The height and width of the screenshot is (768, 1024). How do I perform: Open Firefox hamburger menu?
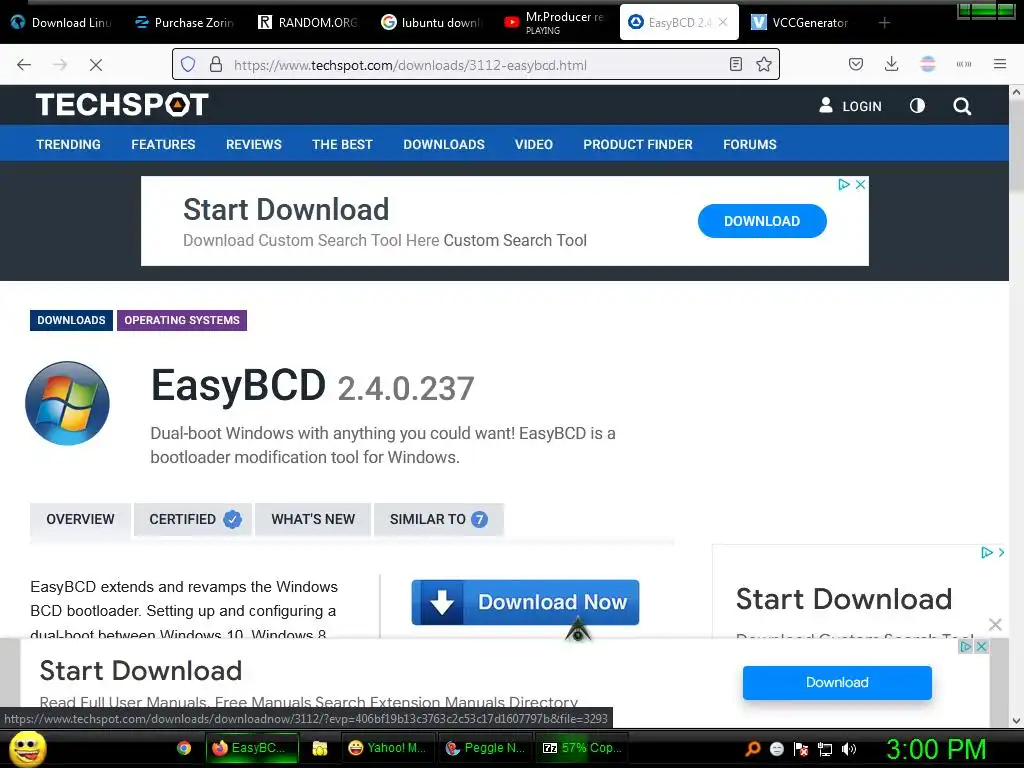(999, 64)
